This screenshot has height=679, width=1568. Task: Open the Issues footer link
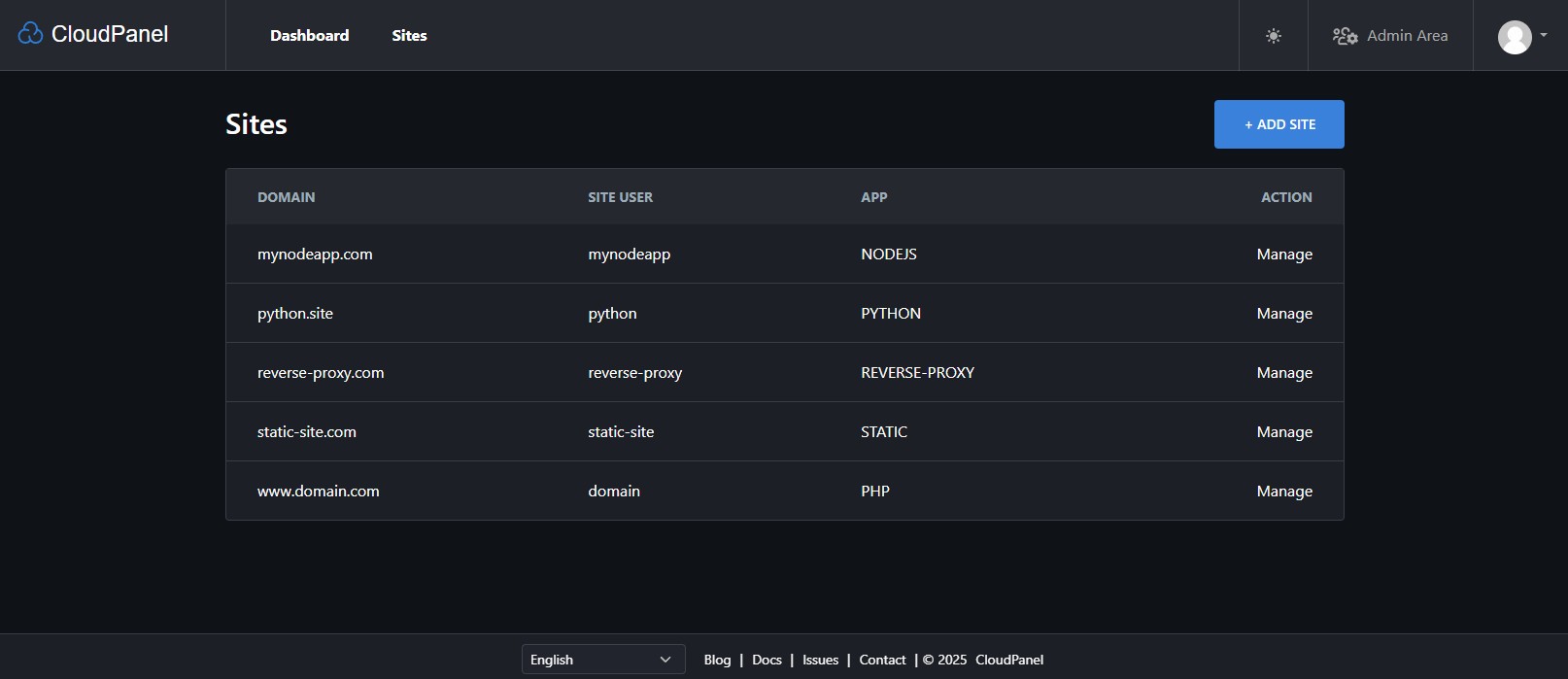820,660
